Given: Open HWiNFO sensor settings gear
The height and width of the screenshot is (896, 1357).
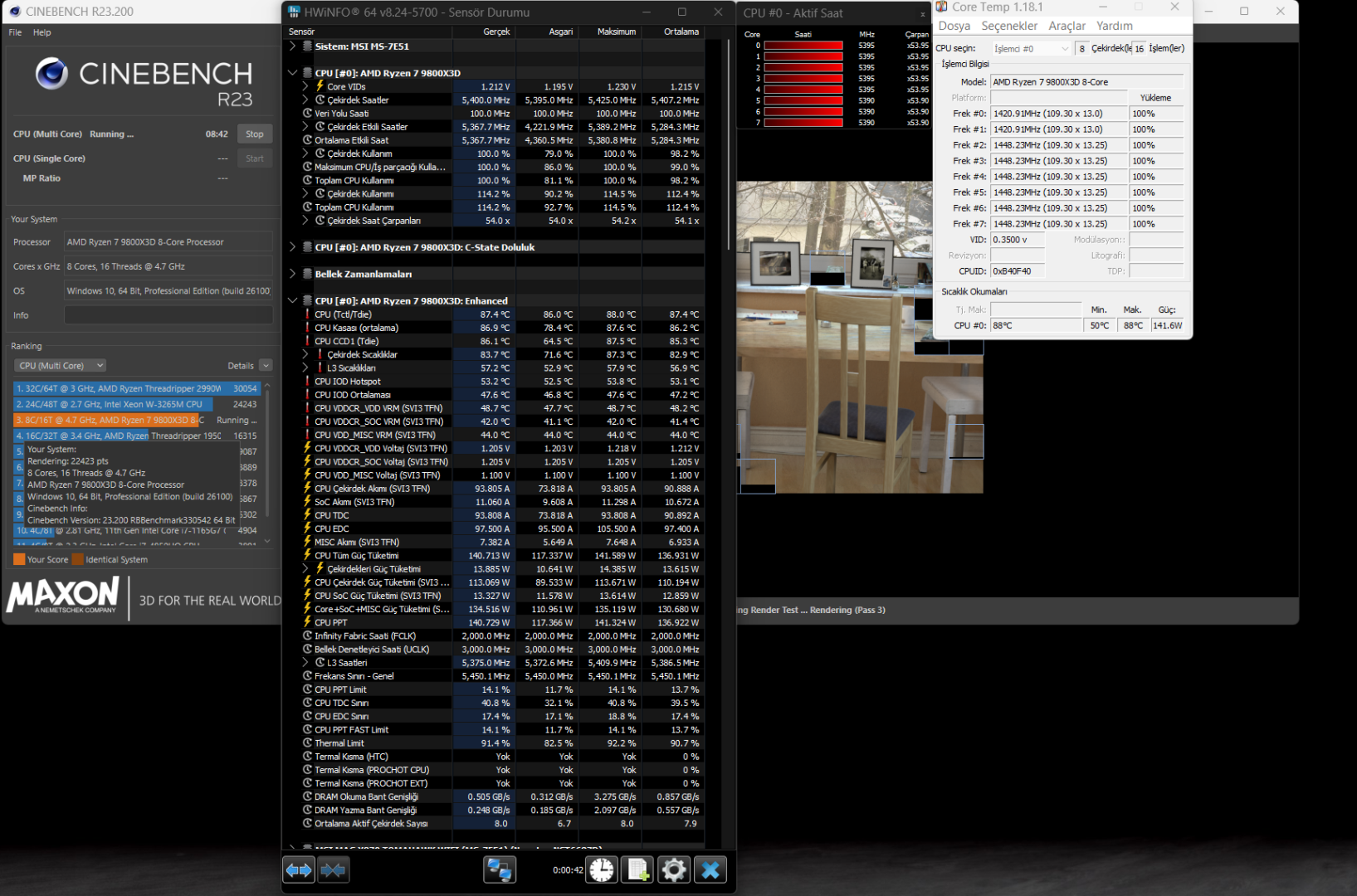Looking at the screenshot, I should click(674, 869).
